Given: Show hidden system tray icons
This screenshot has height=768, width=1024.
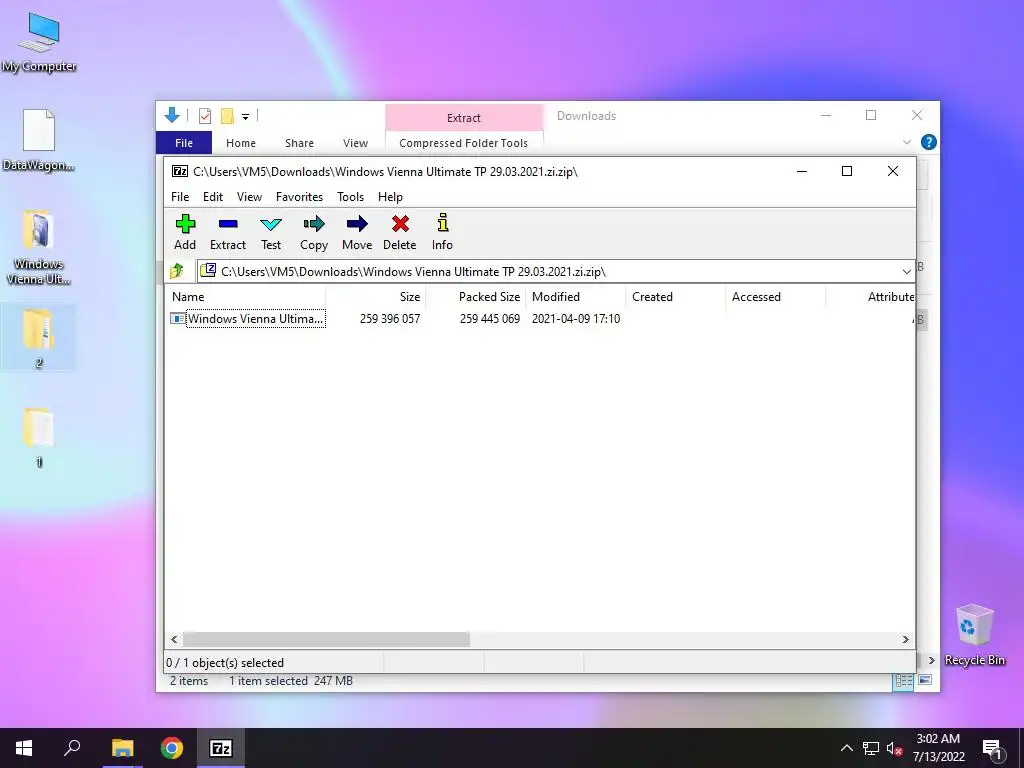Looking at the screenshot, I should click(x=846, y=748).
